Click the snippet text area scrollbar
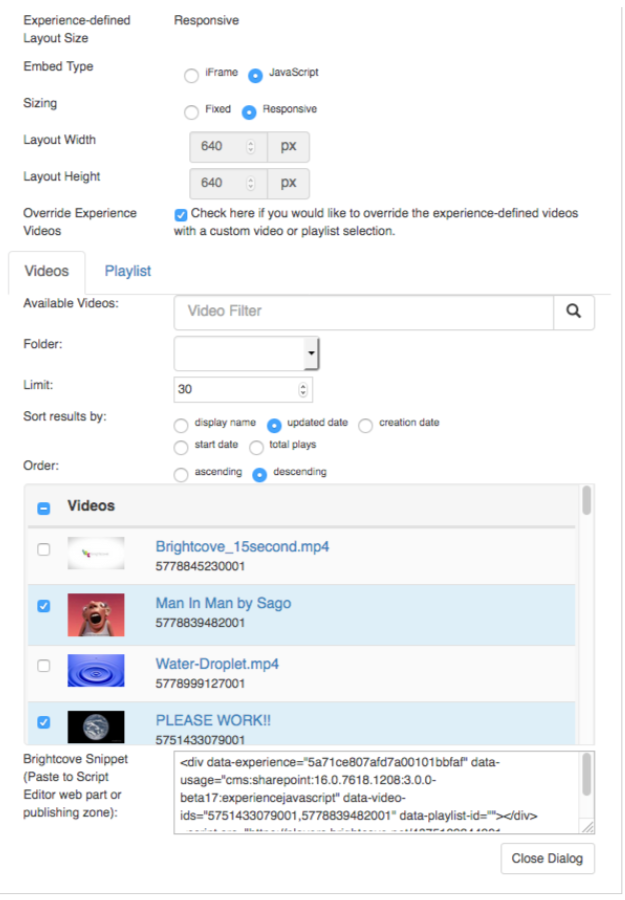625x900 pixels. point(587,775)
